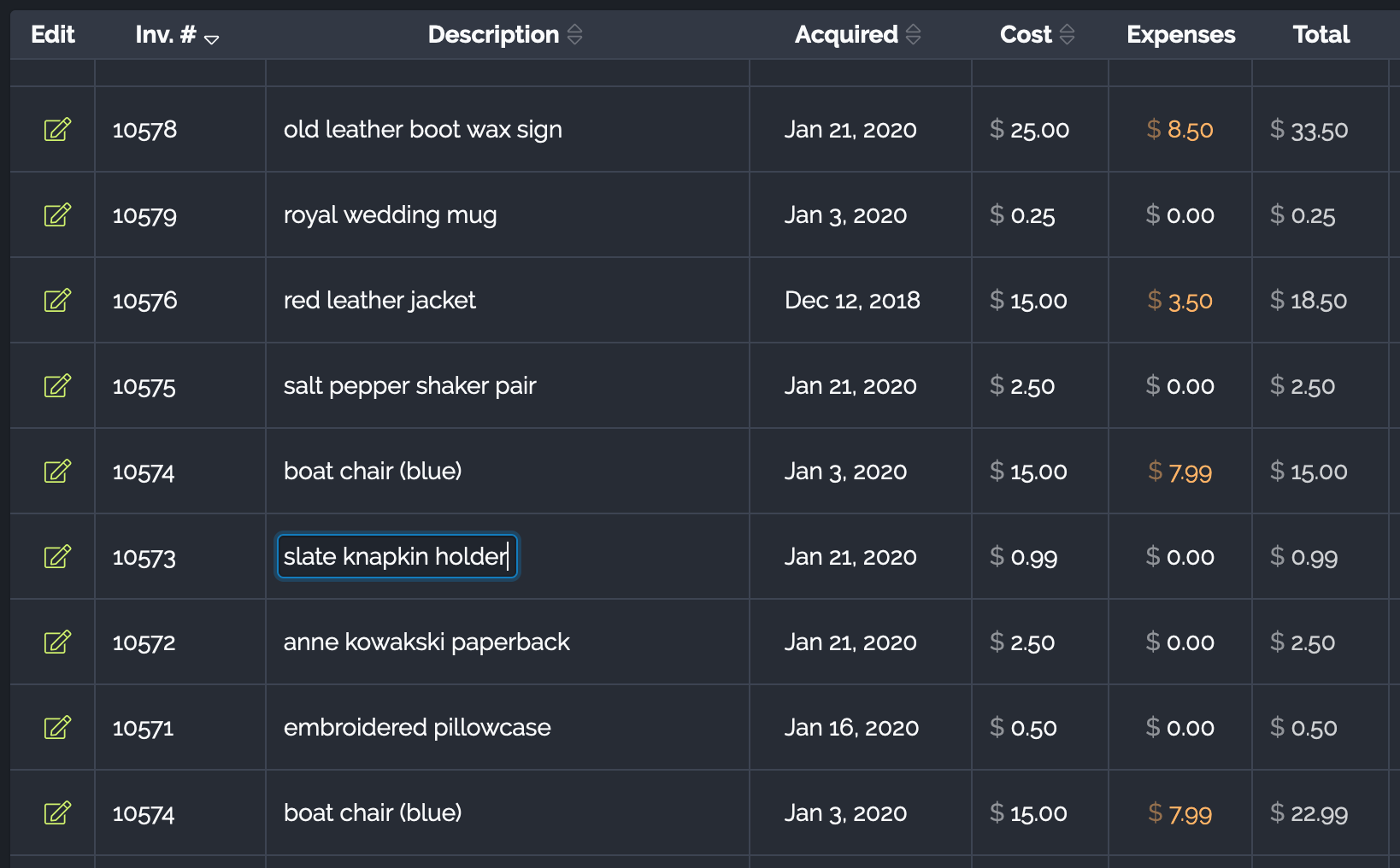Click the Total column header
1400x868 pixels.
(x=1321, y=35)
